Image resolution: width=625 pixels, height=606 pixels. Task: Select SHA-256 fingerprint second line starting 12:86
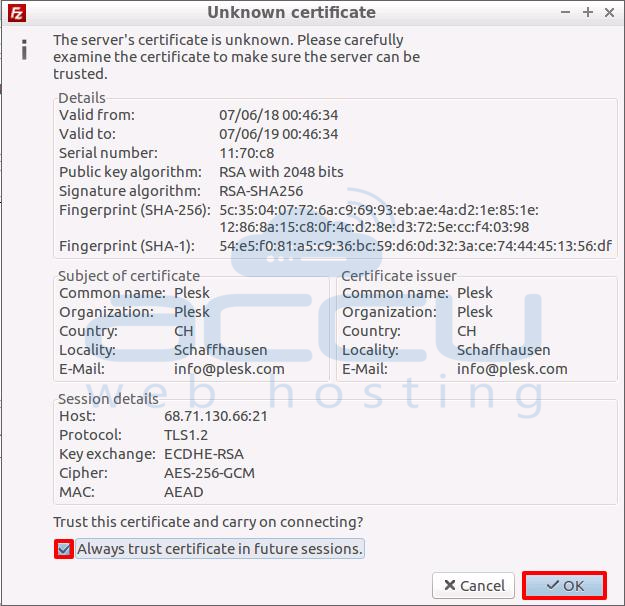(374, 227)
